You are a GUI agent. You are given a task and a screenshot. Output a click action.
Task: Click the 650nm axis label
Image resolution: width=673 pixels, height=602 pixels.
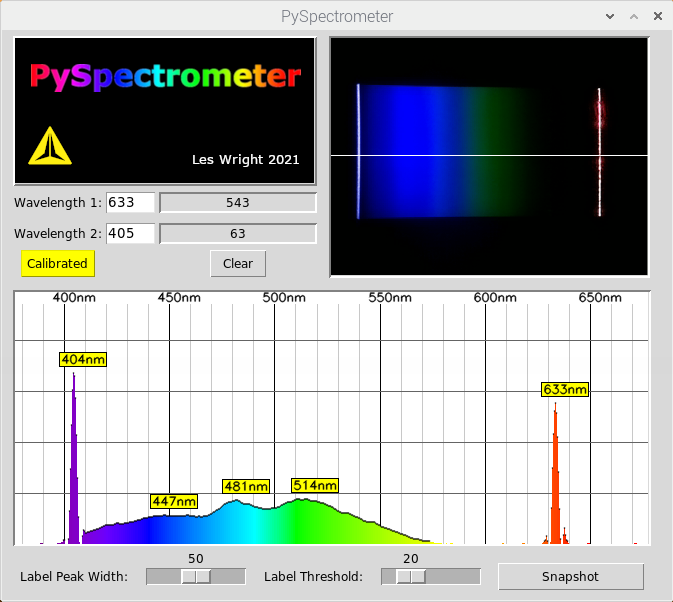point(600,297)
